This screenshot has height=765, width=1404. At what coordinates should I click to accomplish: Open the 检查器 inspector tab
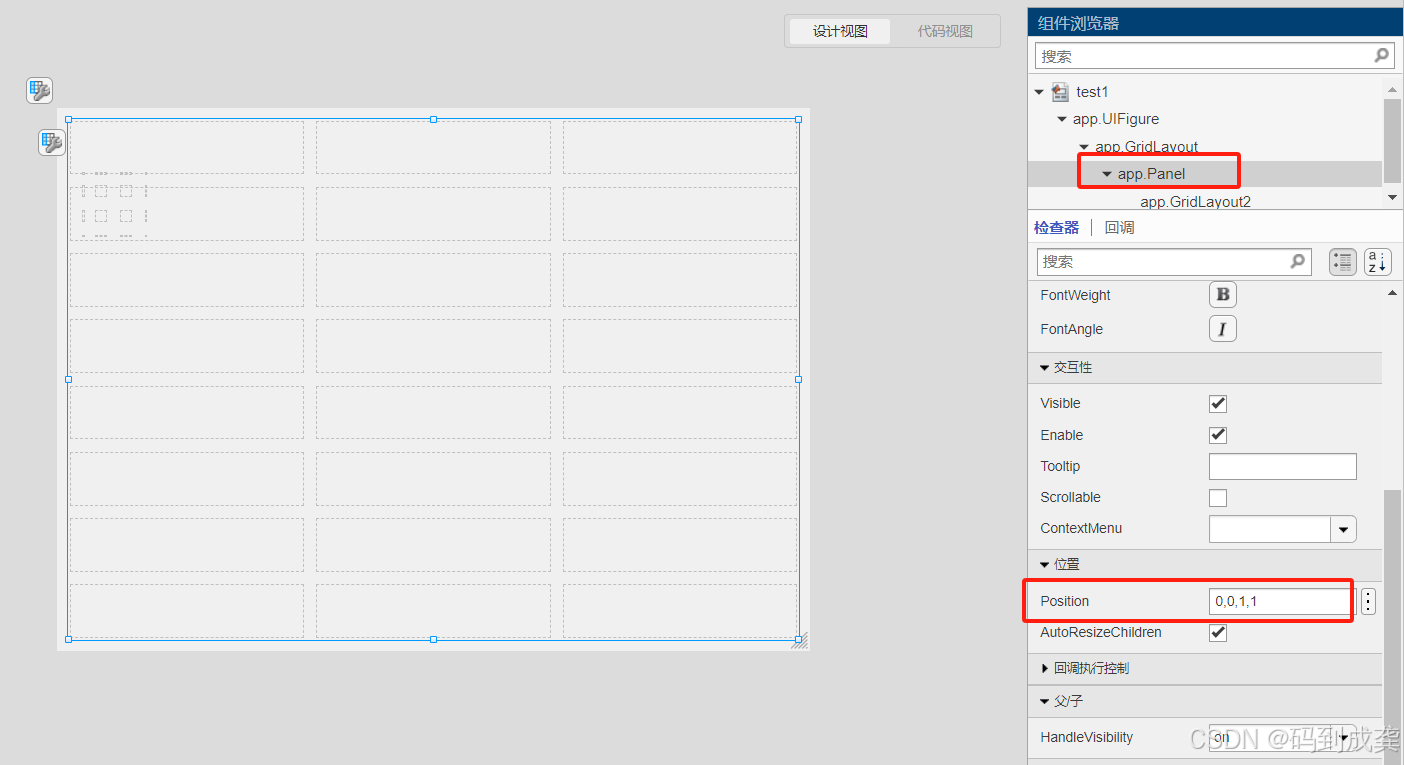click(1056, 228)
